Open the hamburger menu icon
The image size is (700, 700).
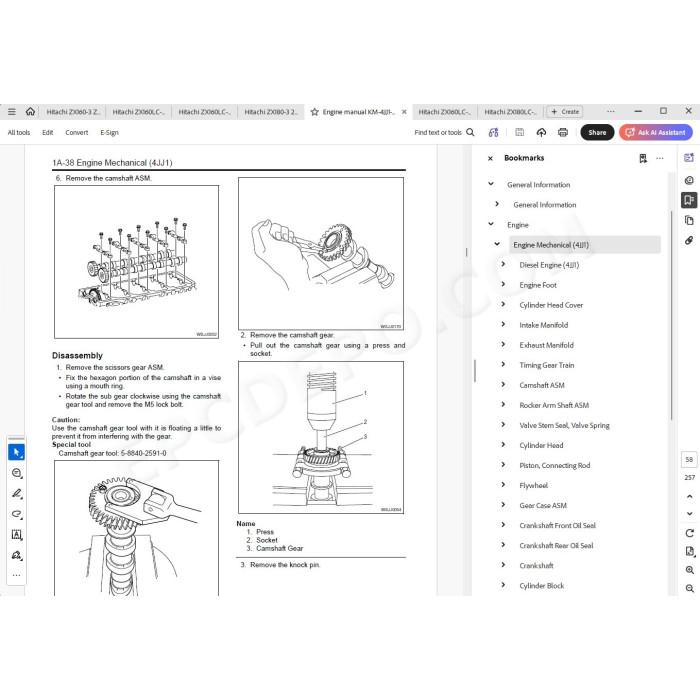click(x=12, y=112)
